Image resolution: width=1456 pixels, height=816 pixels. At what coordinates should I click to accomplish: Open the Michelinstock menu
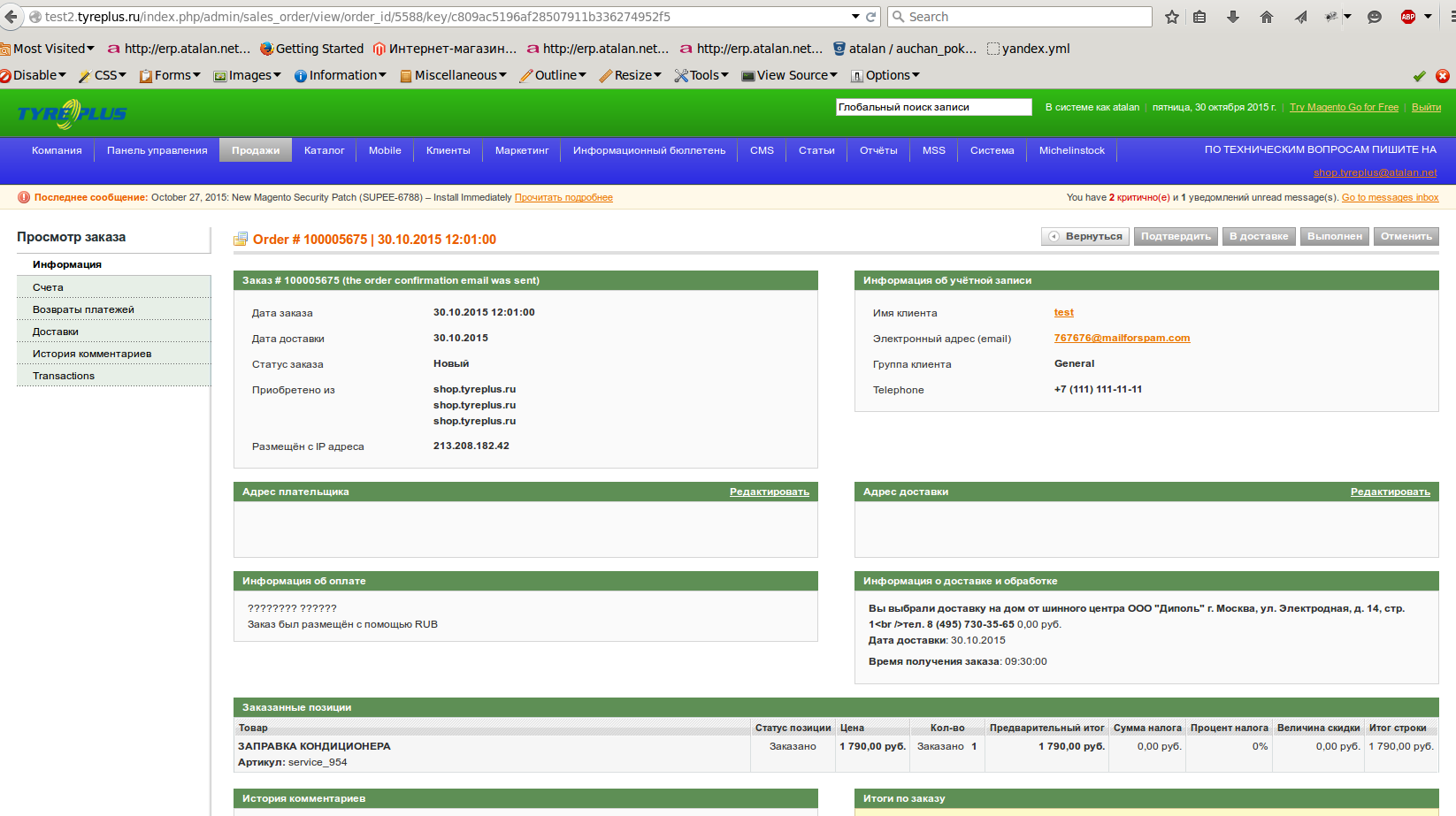1072,150
